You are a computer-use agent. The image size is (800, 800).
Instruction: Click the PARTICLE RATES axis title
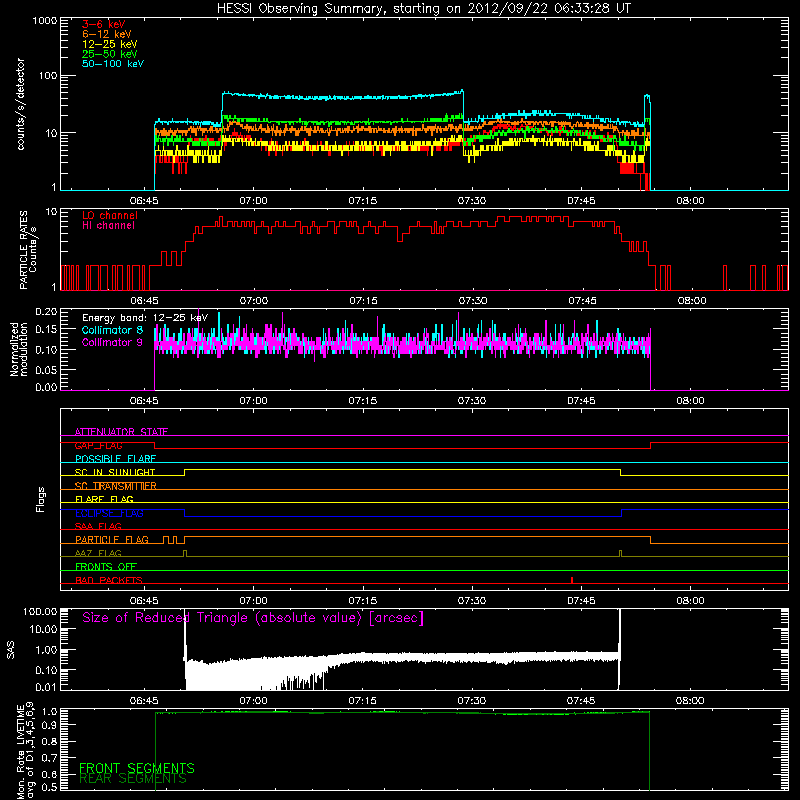click(23, 250)
